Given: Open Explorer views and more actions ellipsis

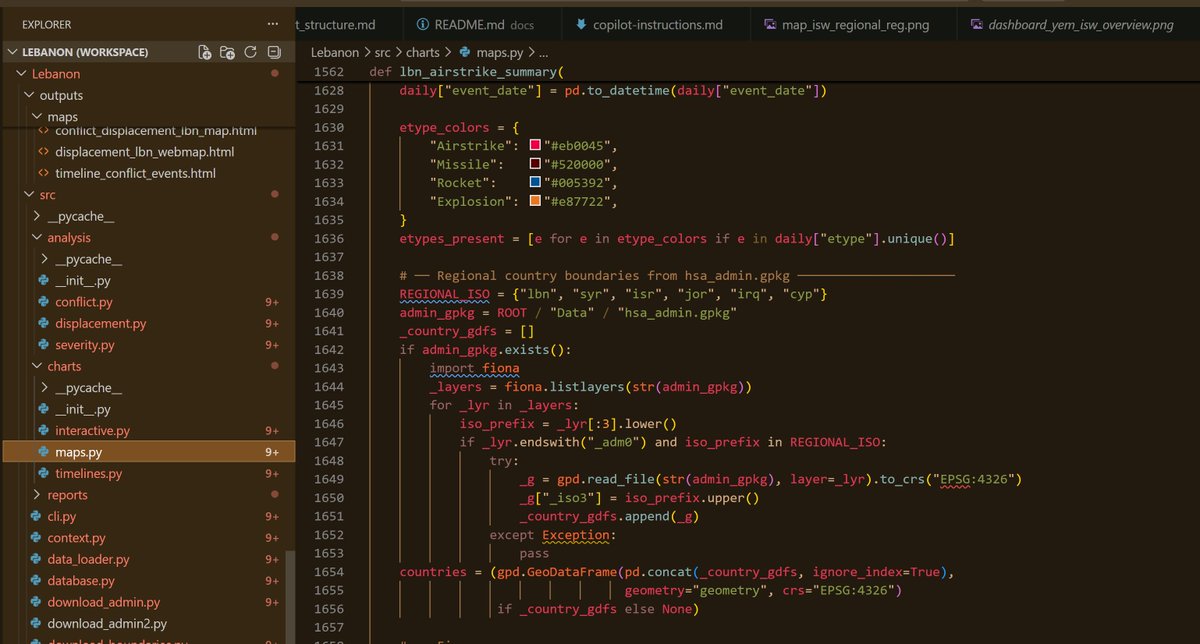Looking at the screenshot, I should pyautogui.click(x=274, y=23).
